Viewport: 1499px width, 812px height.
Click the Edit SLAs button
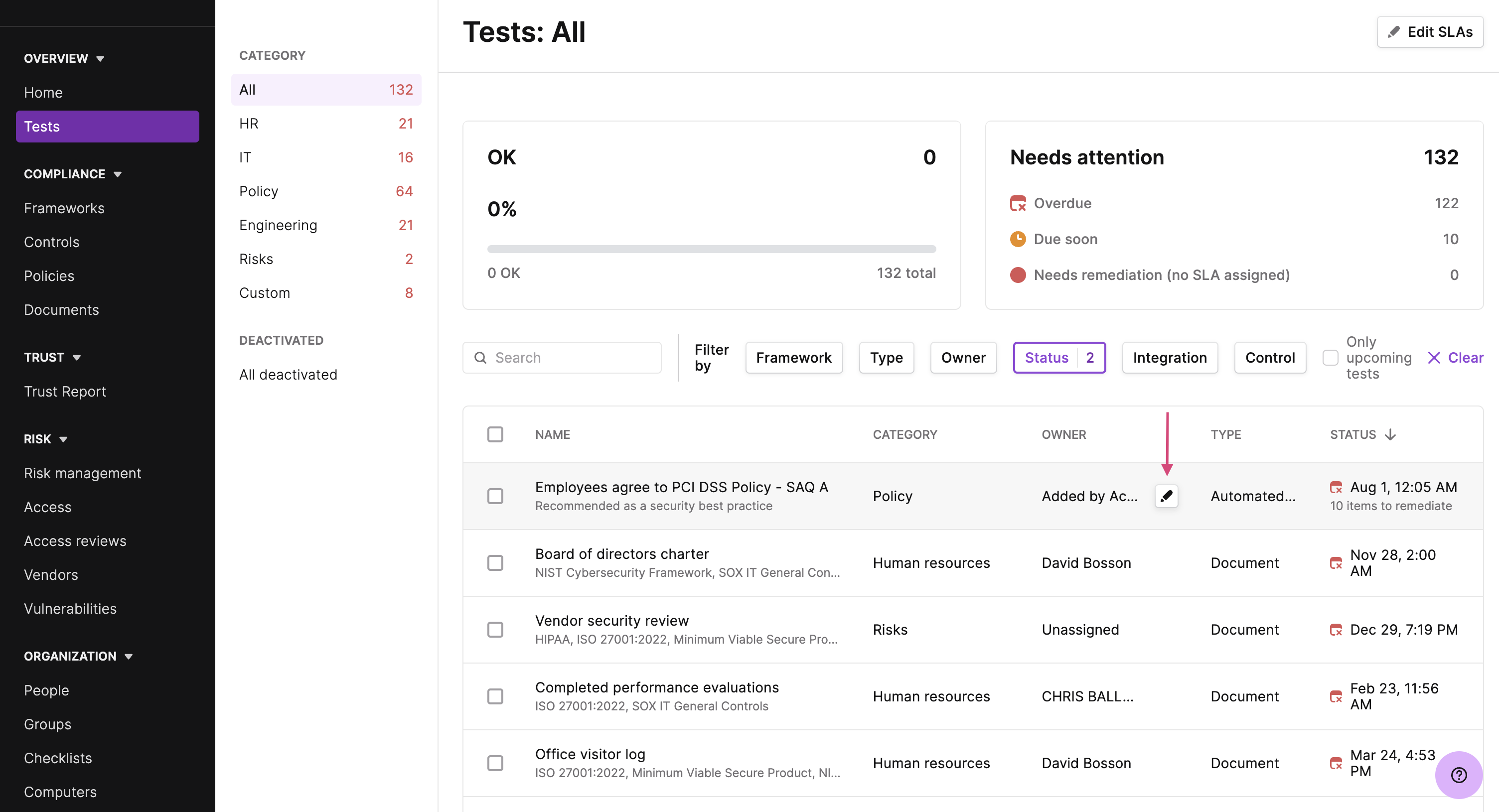(1430, 32)
